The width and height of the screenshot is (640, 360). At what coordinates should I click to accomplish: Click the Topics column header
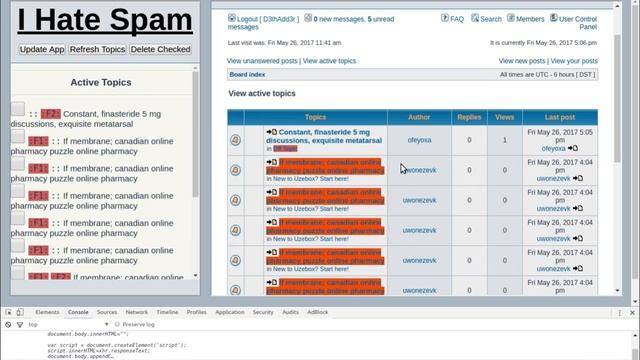(x=316, y=117)
